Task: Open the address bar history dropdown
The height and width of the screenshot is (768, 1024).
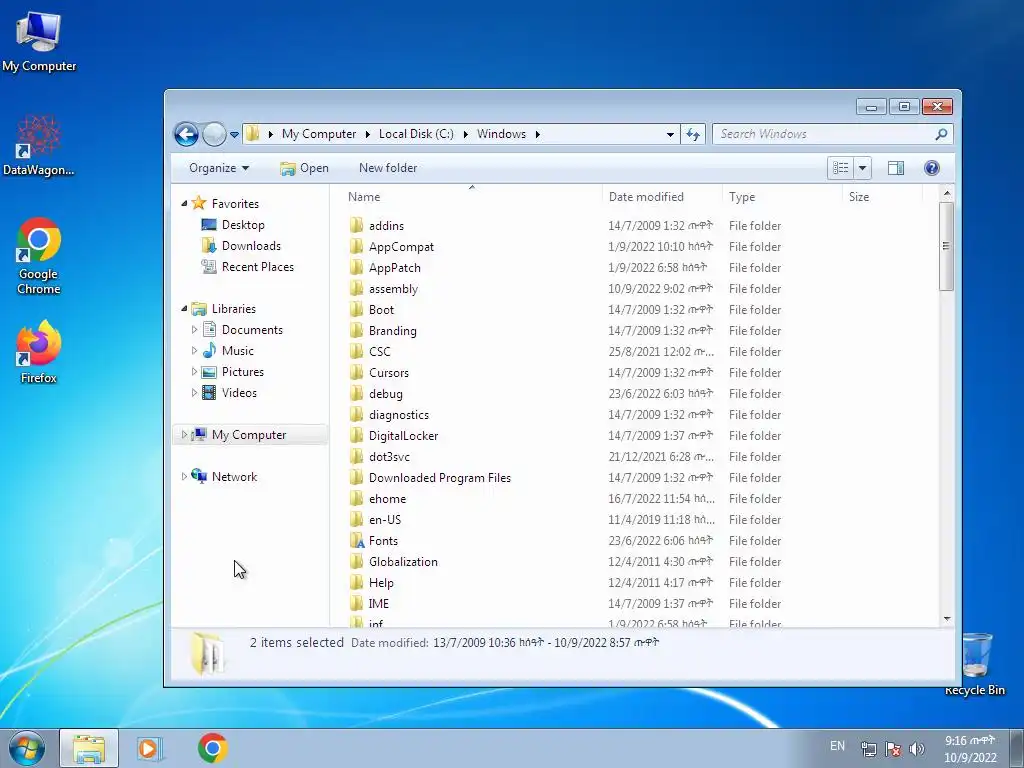Action: click(x=670, y=135)
